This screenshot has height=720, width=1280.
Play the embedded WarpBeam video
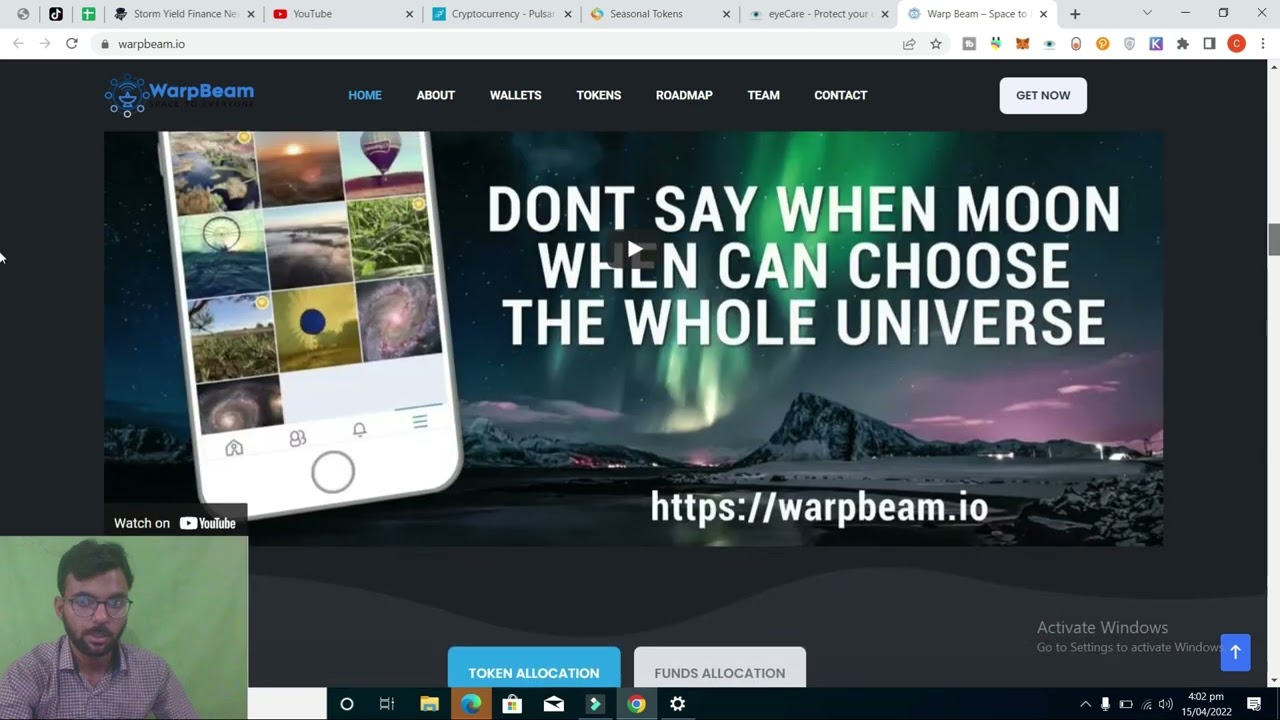[x=634, y=248]
